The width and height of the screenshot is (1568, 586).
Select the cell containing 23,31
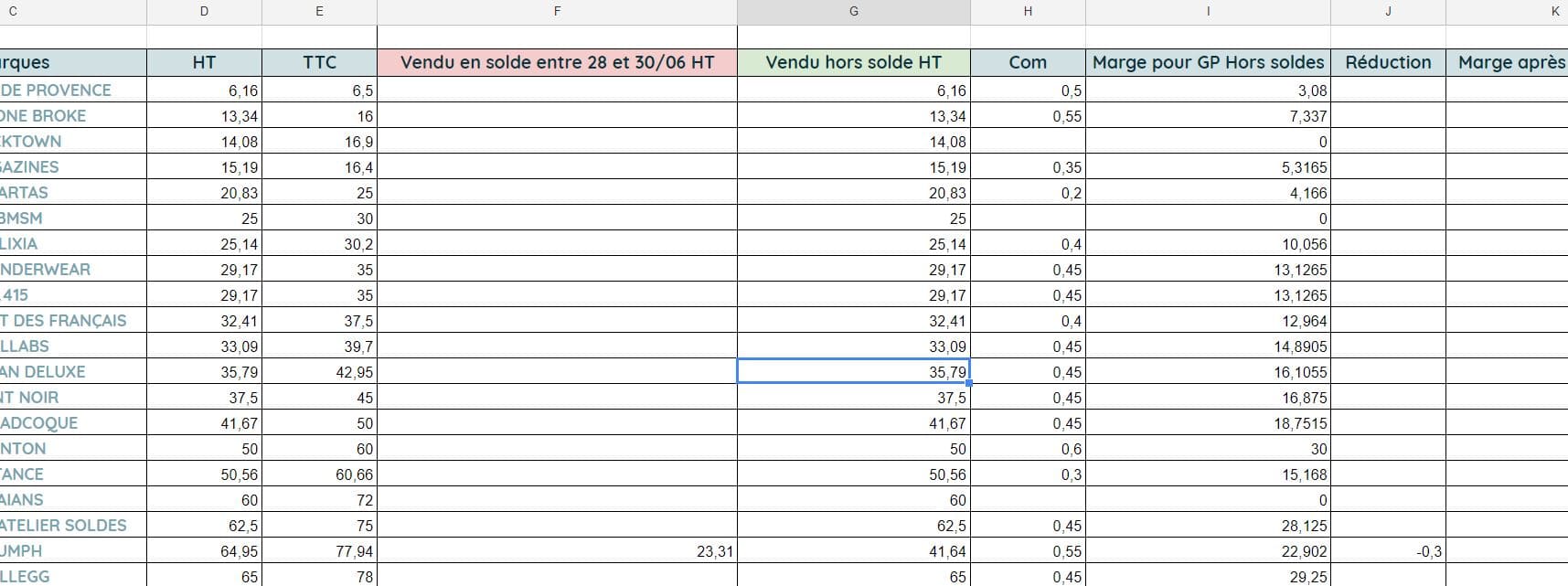tap(557, 551)
